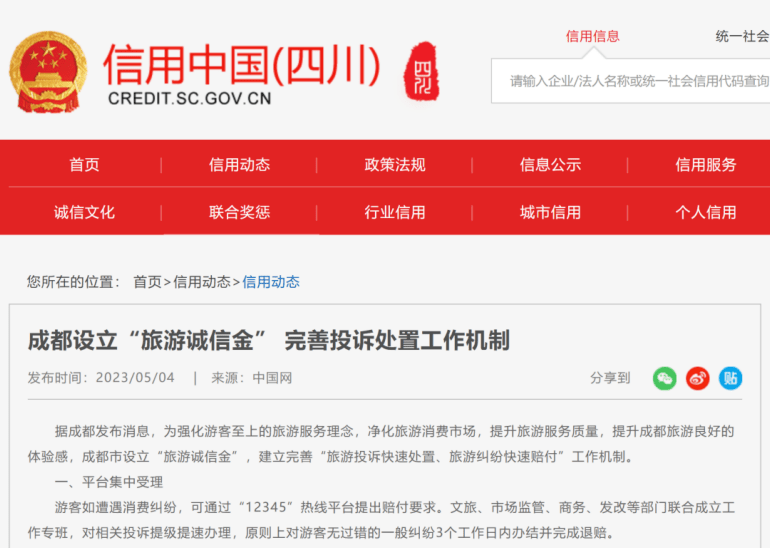The height and width of the screenshot is (548, 770).
Task: Click the source text 中国网
Action: click(272, 378)
